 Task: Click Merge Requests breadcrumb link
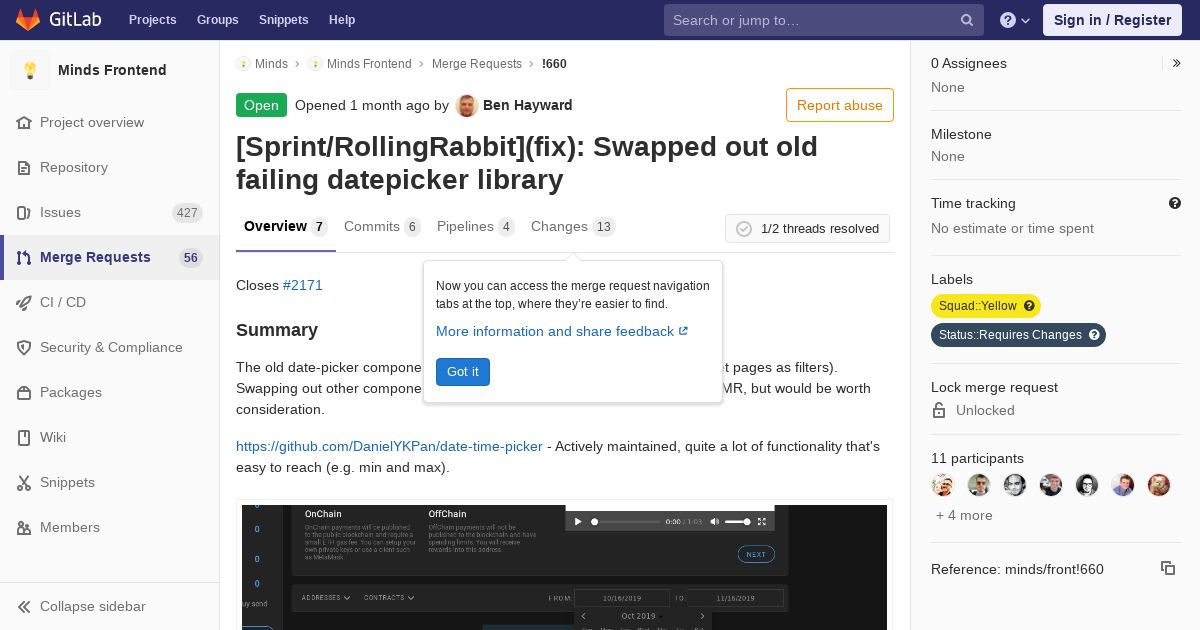(477, 64)
